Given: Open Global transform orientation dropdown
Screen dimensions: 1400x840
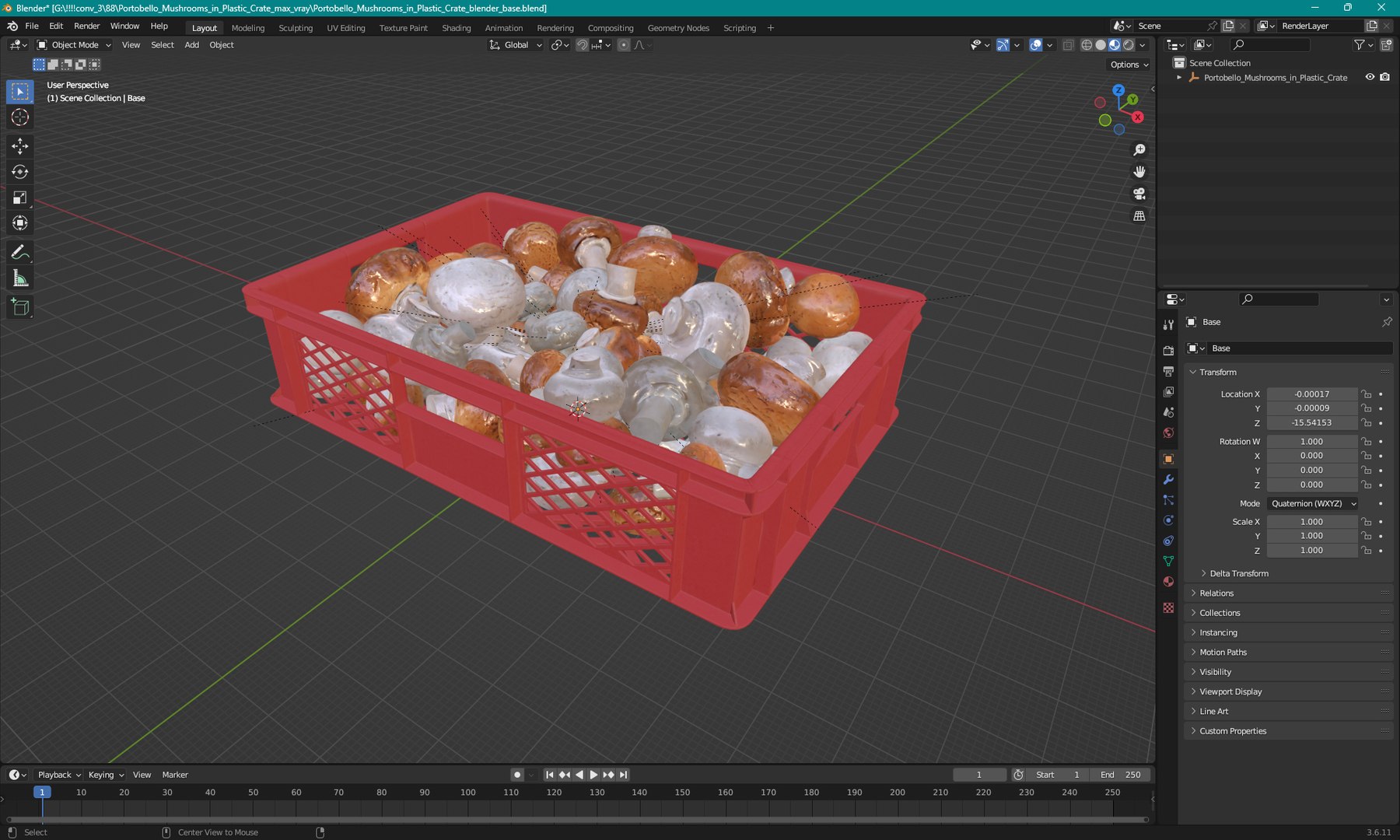Looking at the screenshot, I should 516,45.
